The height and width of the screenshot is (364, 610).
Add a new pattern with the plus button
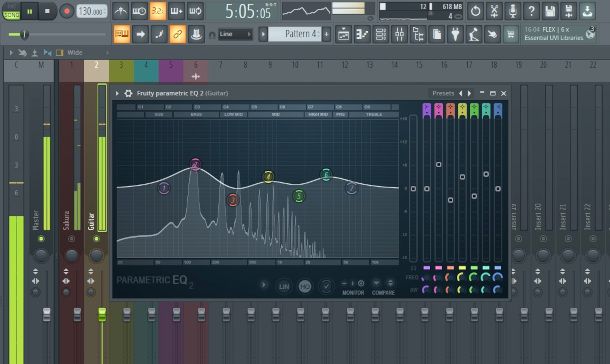click(x=326, y=34)
